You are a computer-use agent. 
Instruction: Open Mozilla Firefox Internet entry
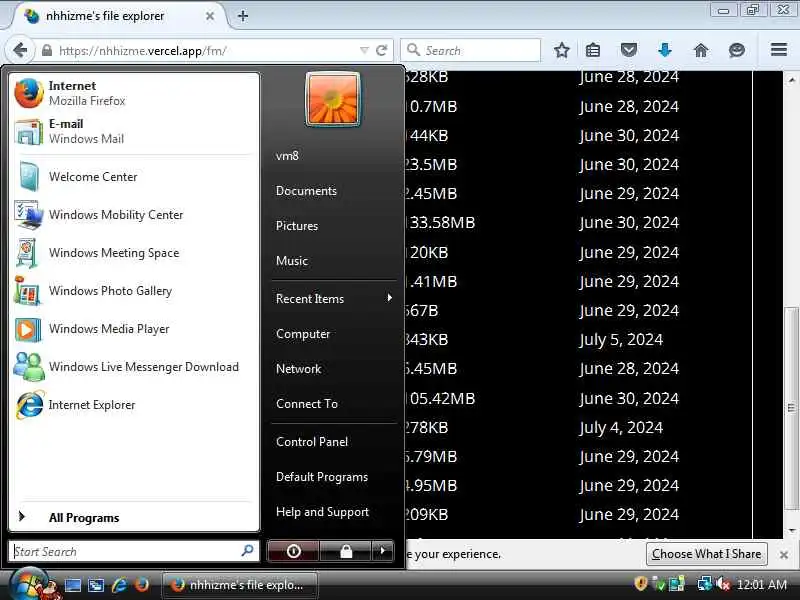point(134,93)
